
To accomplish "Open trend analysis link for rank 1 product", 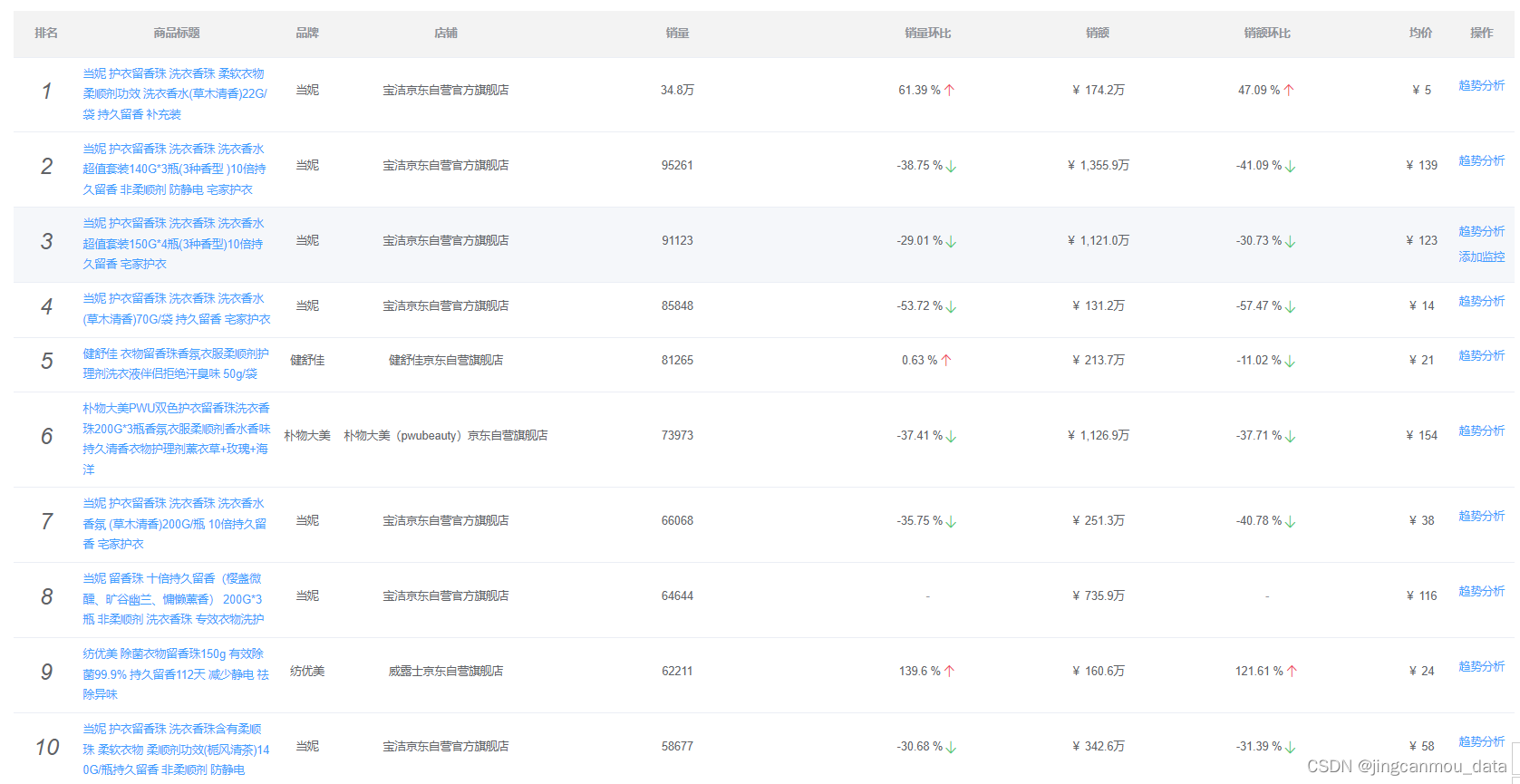I will click(x=1481, y=85).
